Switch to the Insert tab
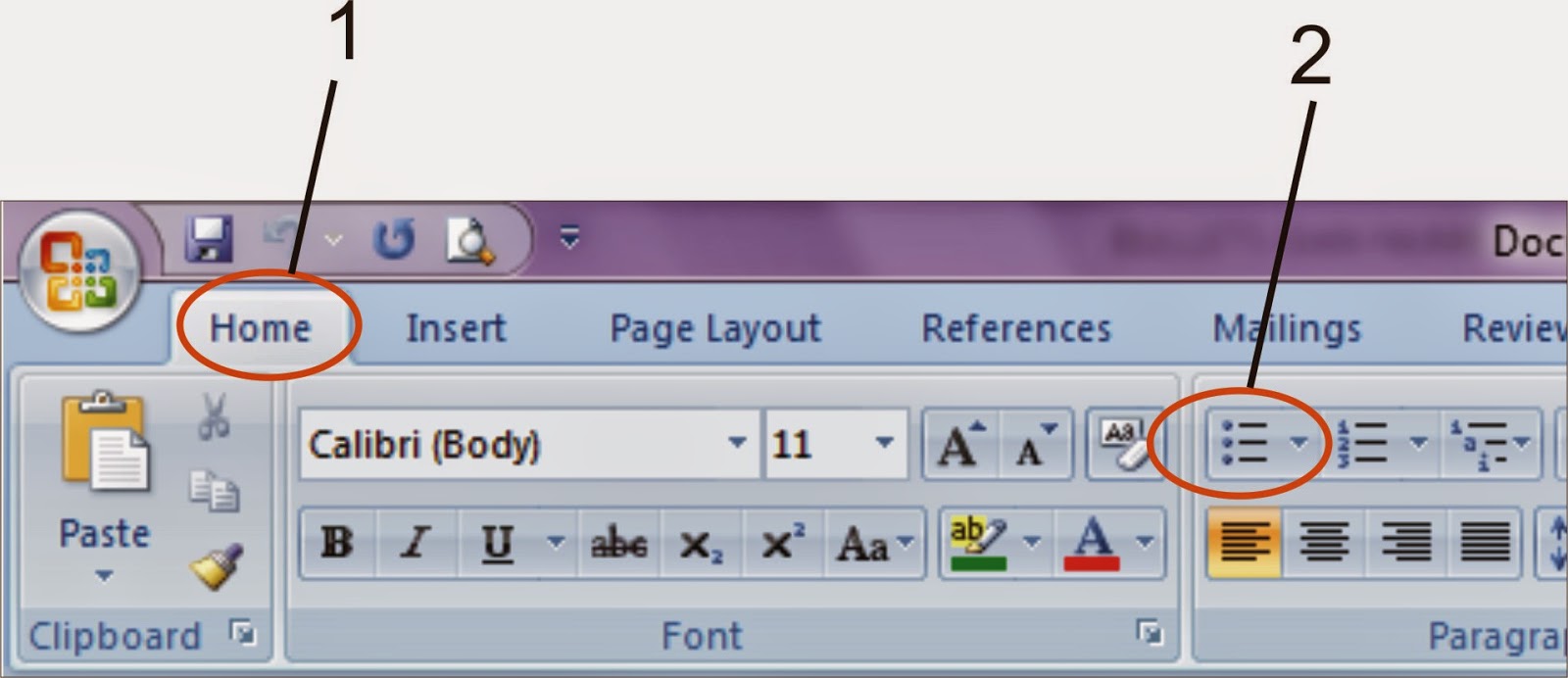 (456, 328)
